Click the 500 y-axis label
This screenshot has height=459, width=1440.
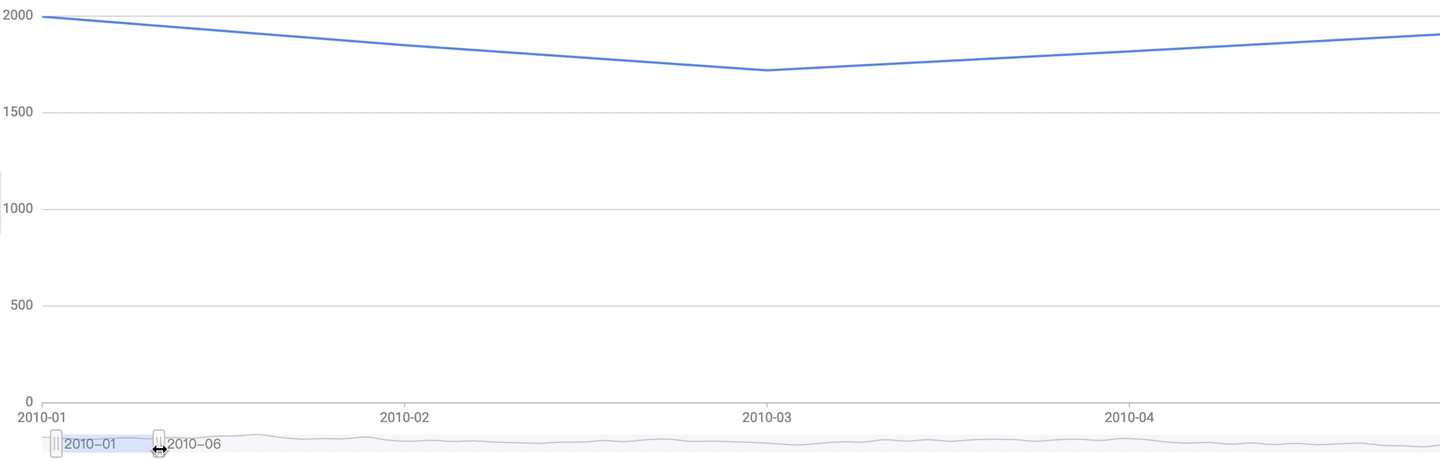(x=22, y=305)
